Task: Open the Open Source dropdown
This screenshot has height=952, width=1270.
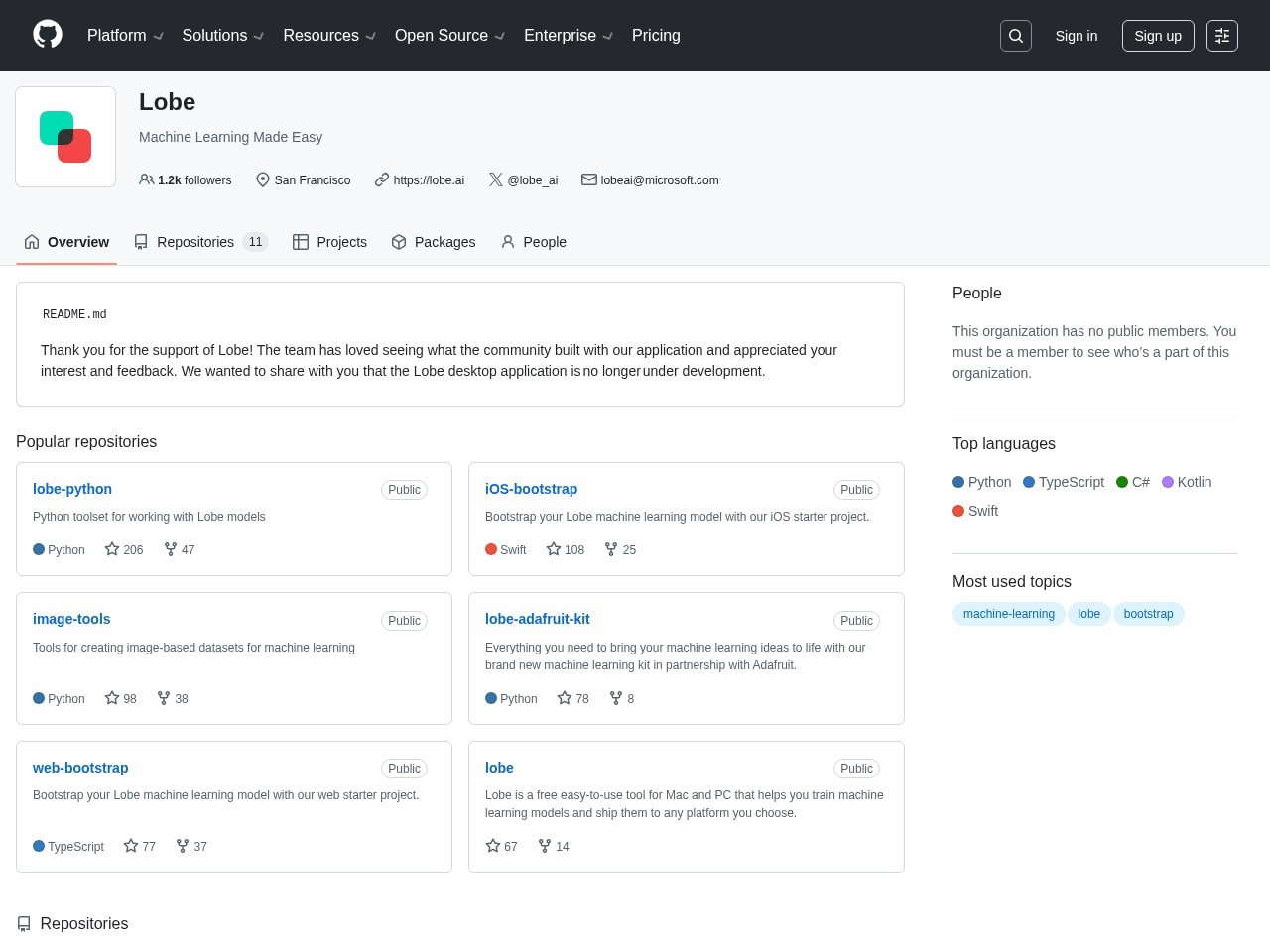Action: pos(449,36)
